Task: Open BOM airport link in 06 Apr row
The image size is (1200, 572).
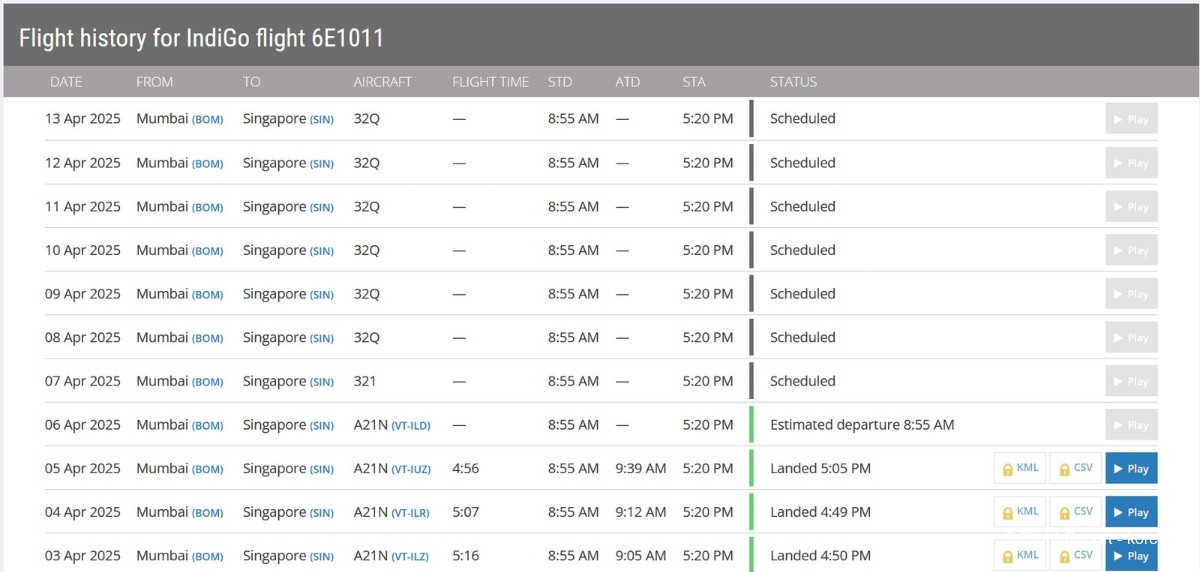Action: 207,426
